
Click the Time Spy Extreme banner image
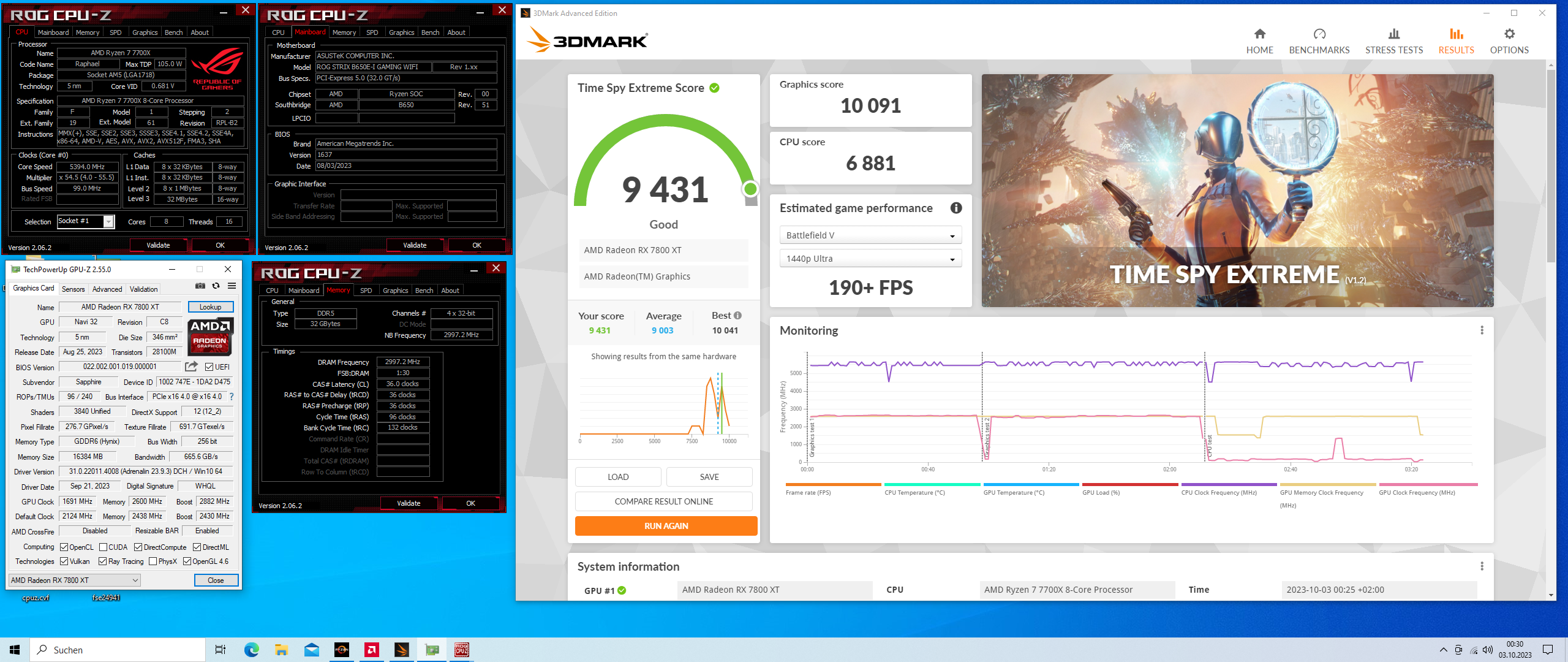click(x=1237, y=191)
